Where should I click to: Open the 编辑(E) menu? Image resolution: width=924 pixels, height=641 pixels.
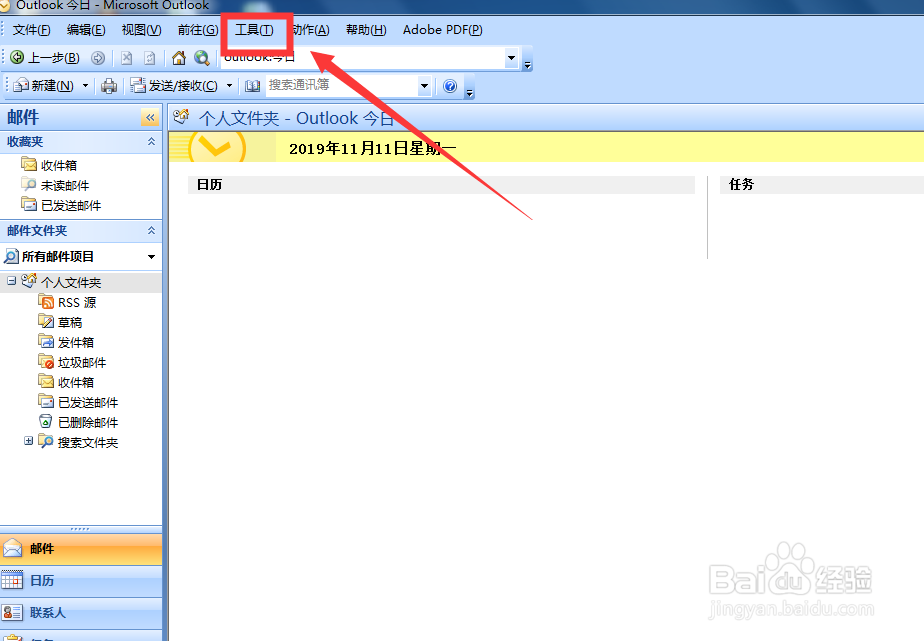click(86, 30)
